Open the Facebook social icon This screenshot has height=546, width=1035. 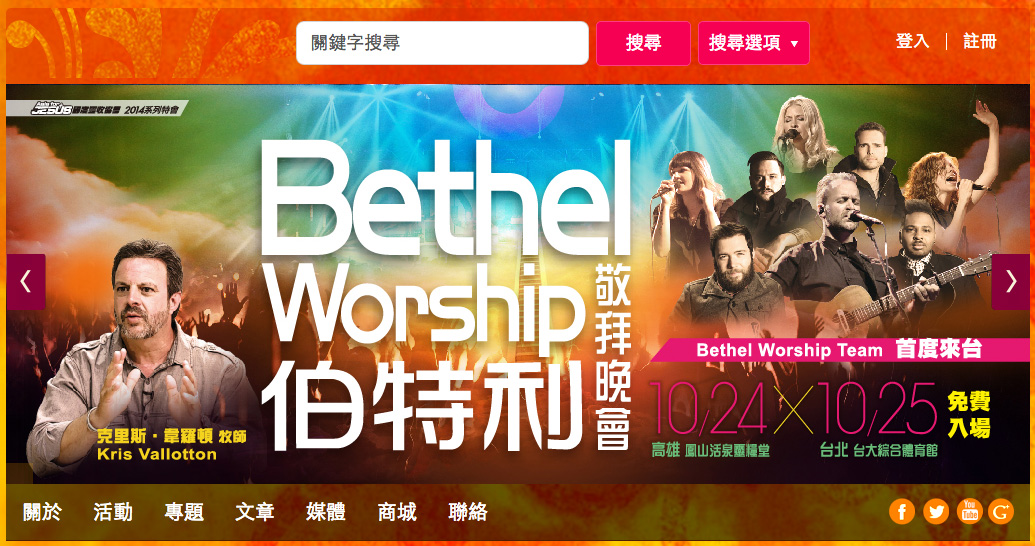[x=902, y=512]
